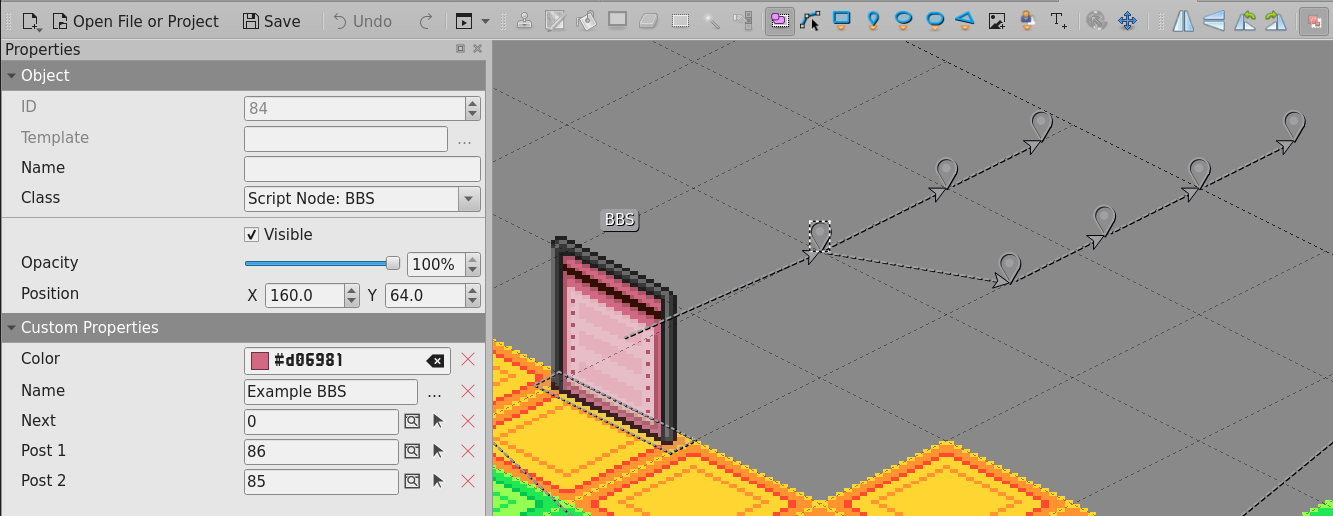1333x516 pixels.
Task: Choose the Insert Tile tool
Action: pos(996,21)
